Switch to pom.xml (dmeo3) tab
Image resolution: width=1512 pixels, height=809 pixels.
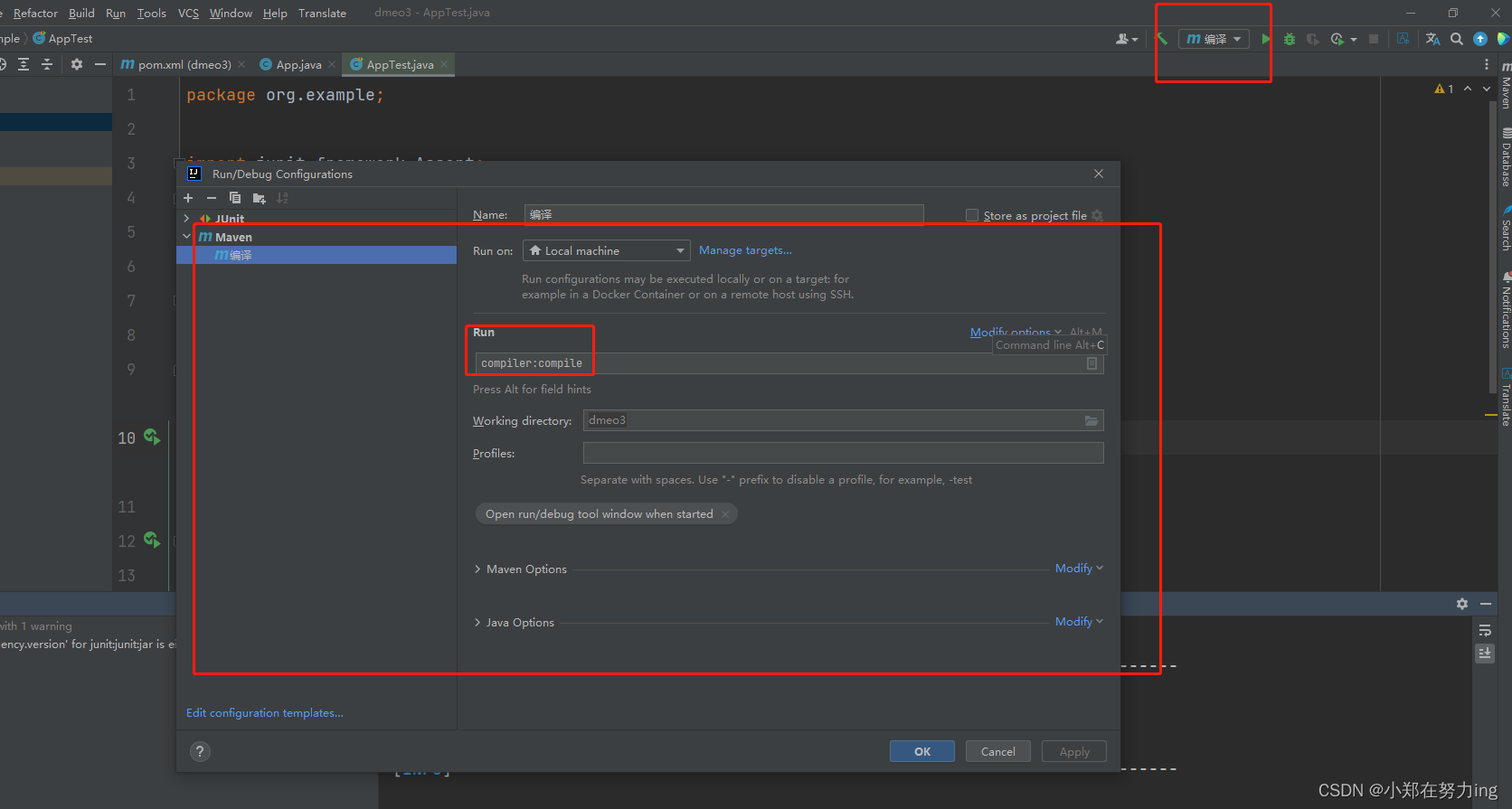click(184, 64)
